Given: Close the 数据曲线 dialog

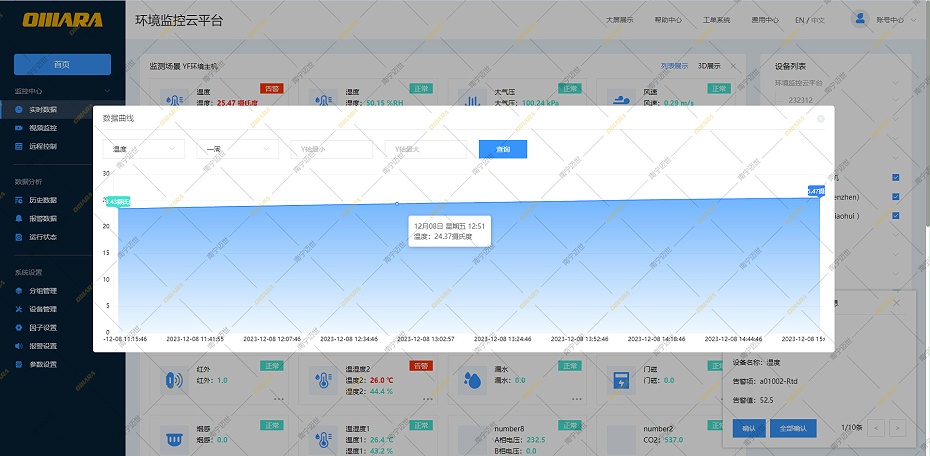Looking at the screenshot, I should point(821,118).
